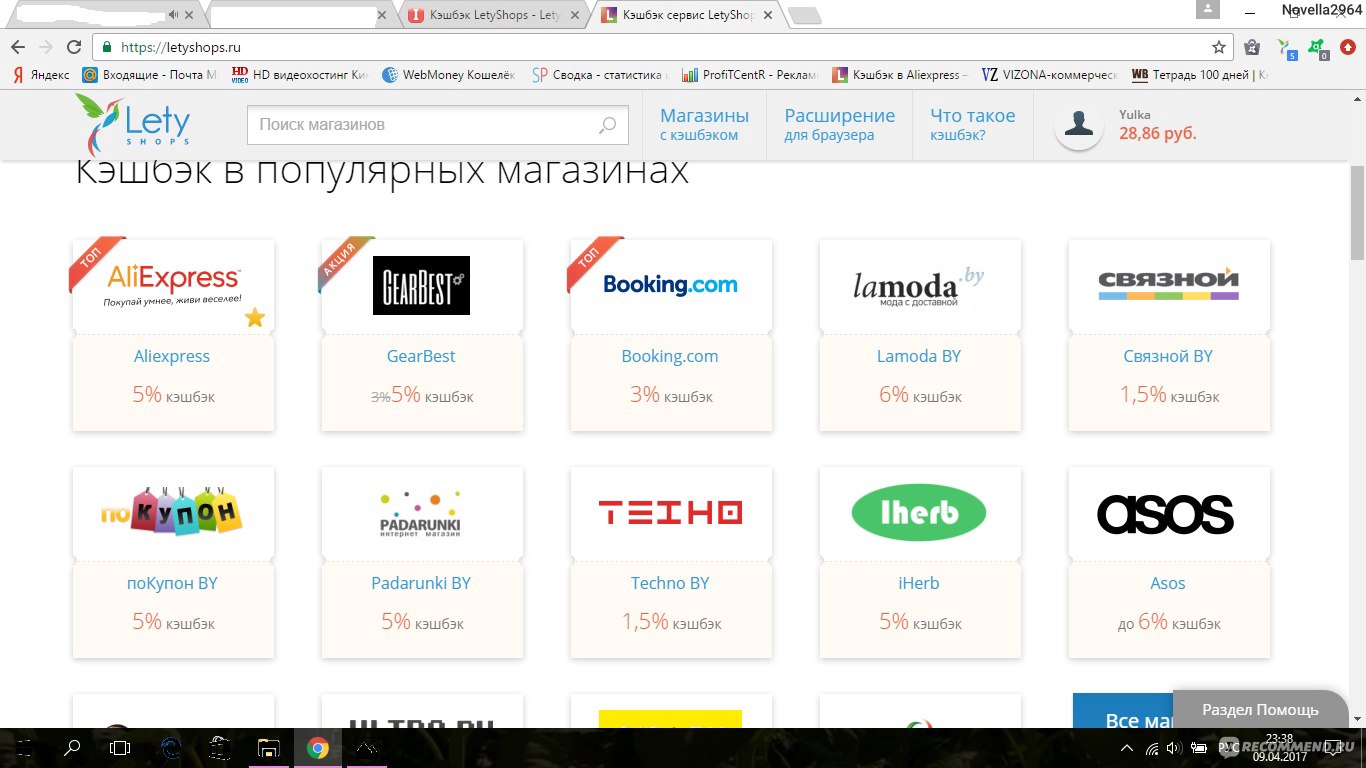Viewport: 1366px width, 768px height.
Task: Open File Explorer from taskbar
Action: (x=268, y=747)
